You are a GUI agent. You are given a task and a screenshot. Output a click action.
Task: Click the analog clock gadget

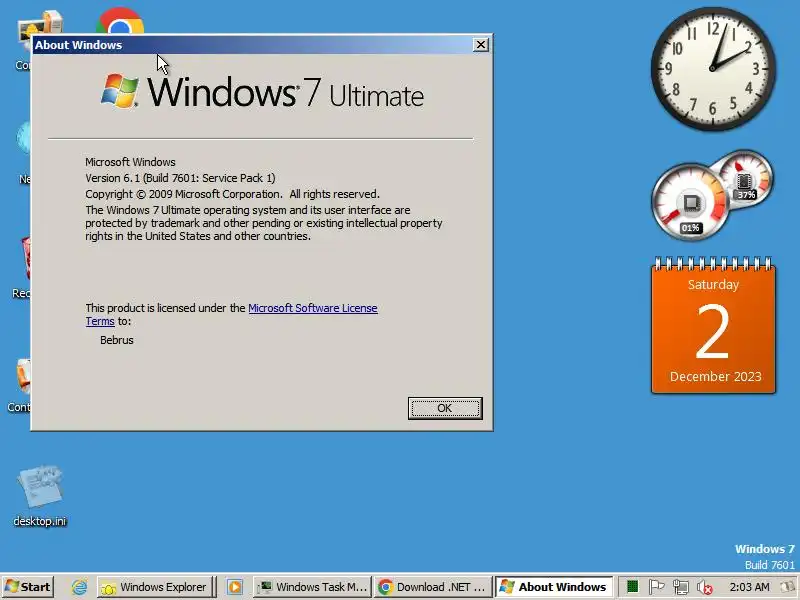713,68
